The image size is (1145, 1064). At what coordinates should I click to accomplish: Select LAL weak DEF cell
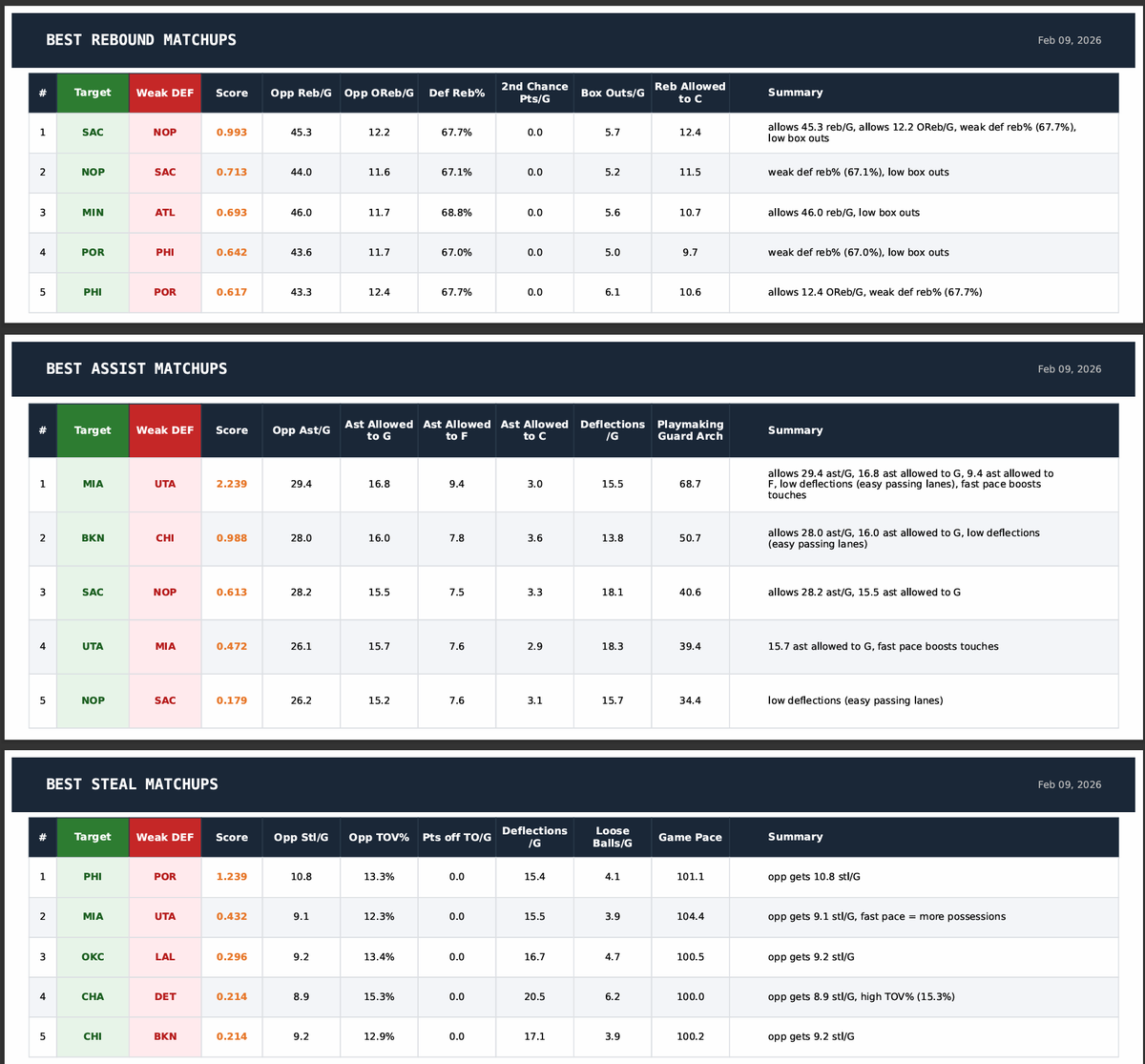[165, 956]
